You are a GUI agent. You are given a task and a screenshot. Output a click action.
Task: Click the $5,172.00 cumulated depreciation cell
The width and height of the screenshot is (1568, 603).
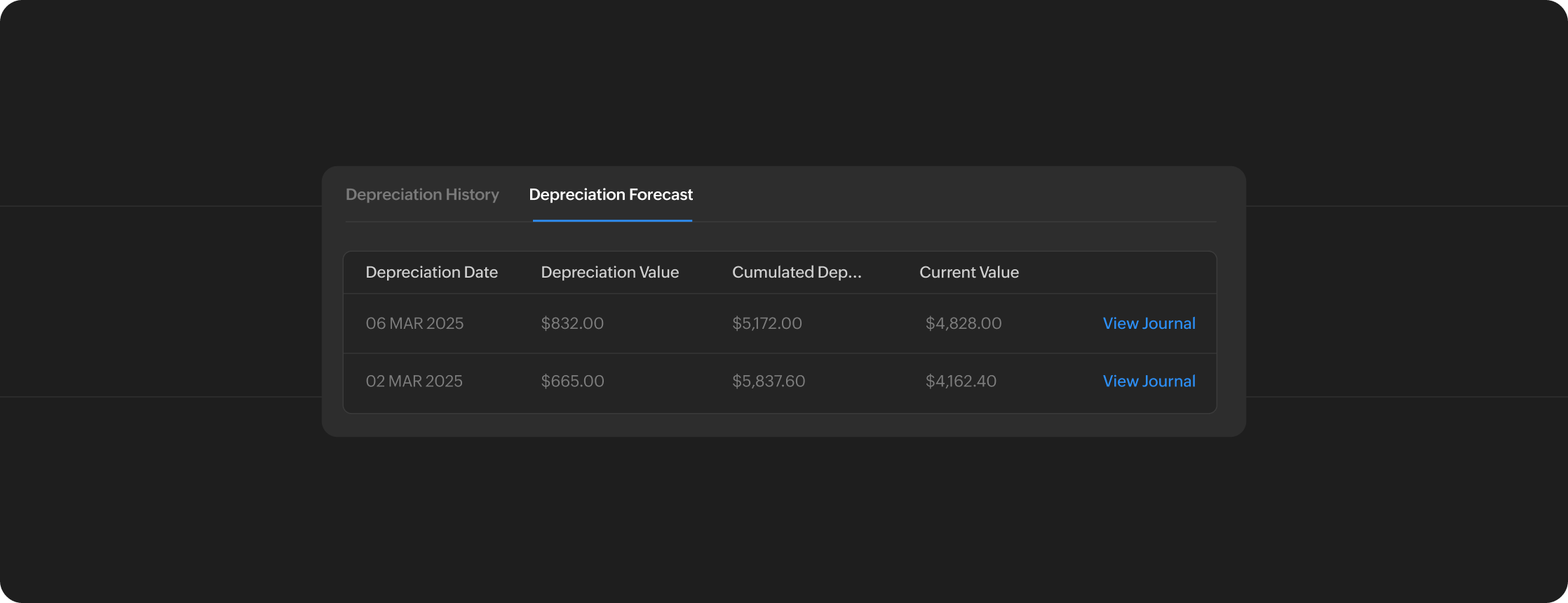click(x=766, y=323)
